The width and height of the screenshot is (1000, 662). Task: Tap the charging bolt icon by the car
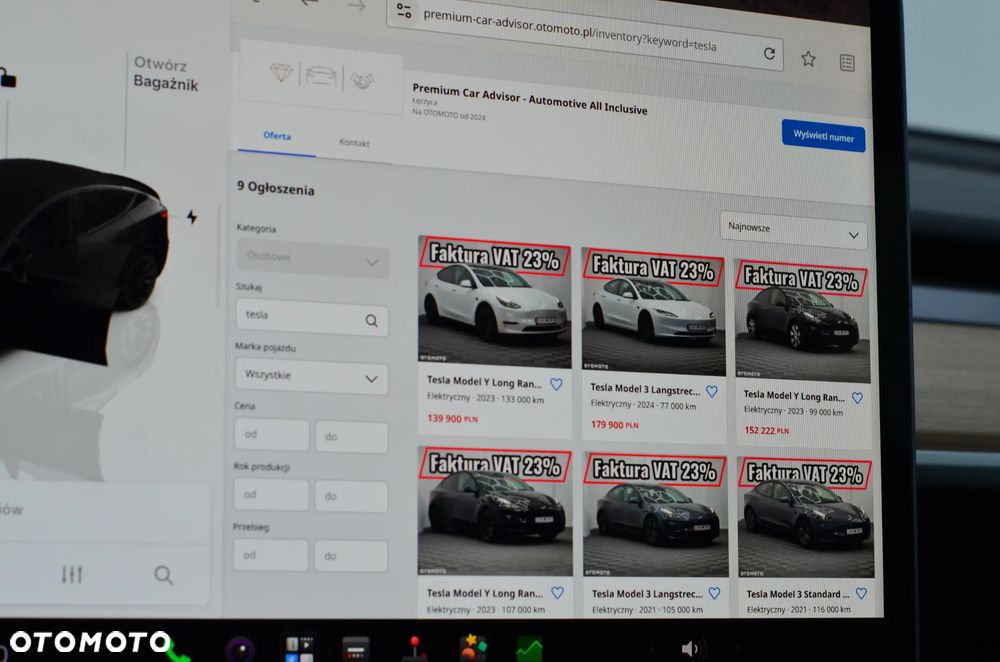click(x=192, y=217)
